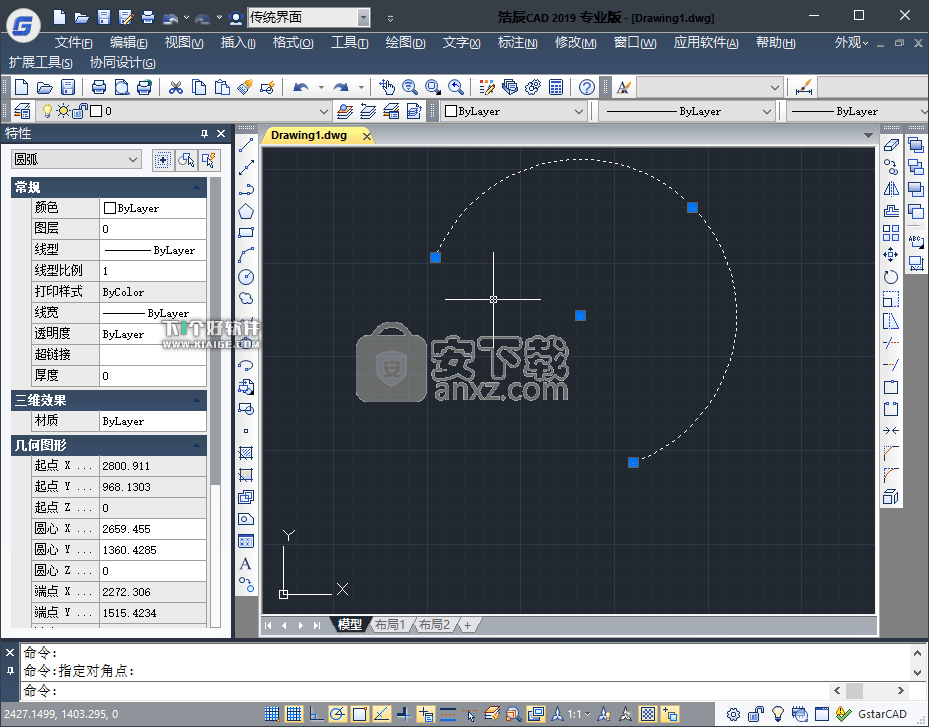Toggle Object Snap in status bar

point(360,714)
